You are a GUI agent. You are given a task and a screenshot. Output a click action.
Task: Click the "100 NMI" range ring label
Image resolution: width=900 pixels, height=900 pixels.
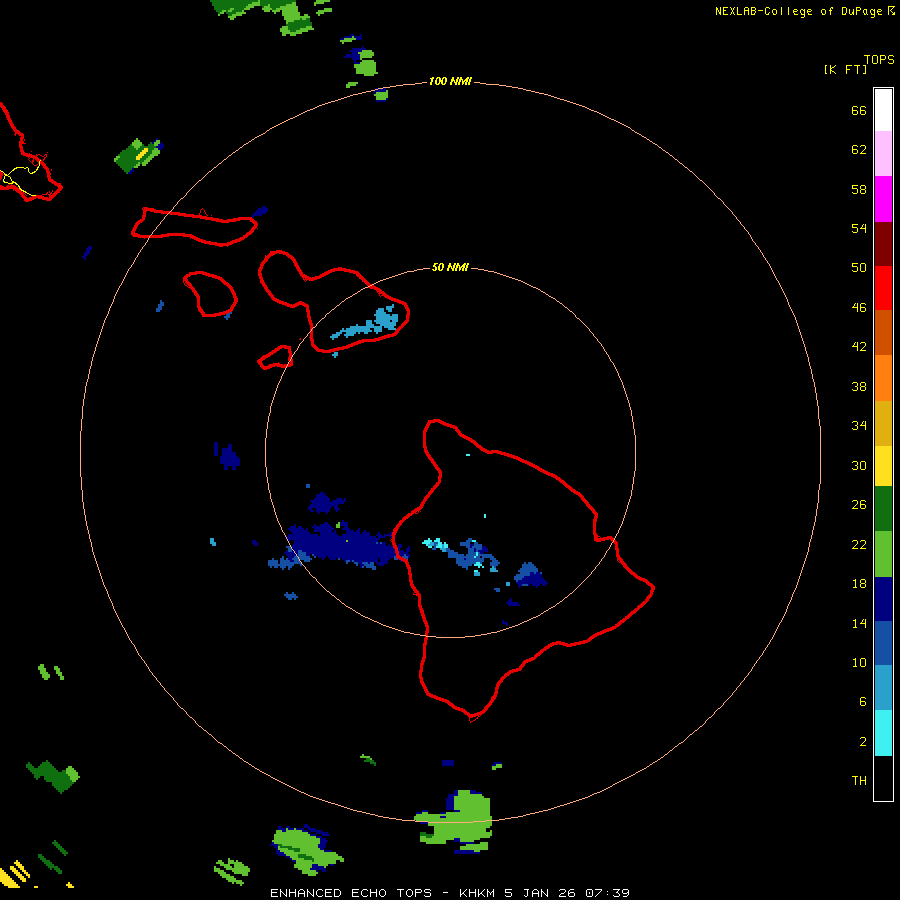pos(450,81)
